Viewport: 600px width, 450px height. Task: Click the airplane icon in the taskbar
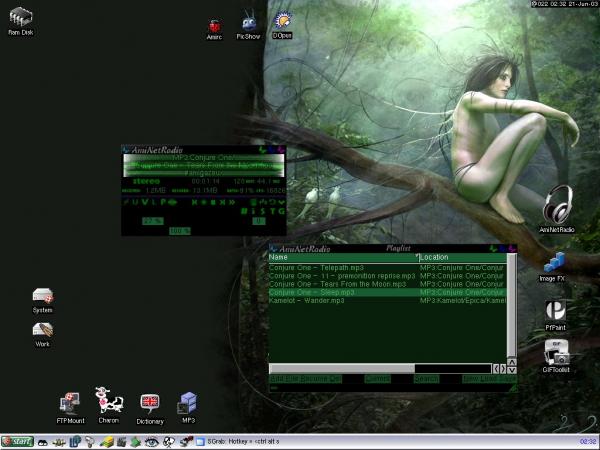click(59, 442)
